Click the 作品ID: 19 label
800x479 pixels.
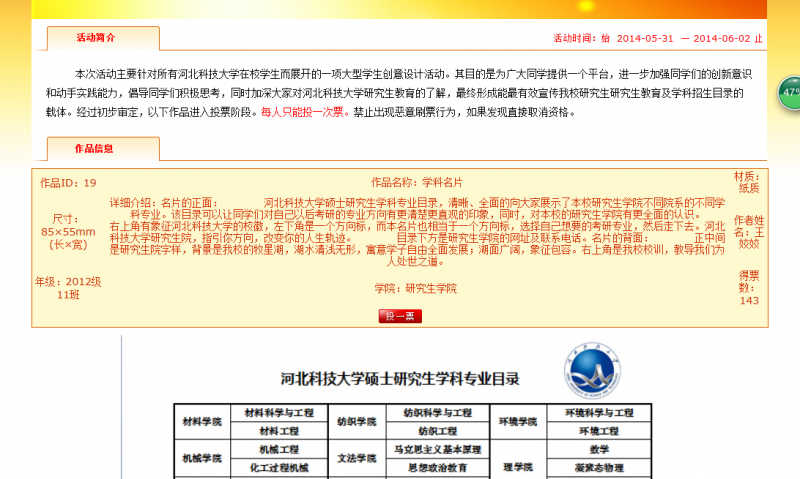68,183
